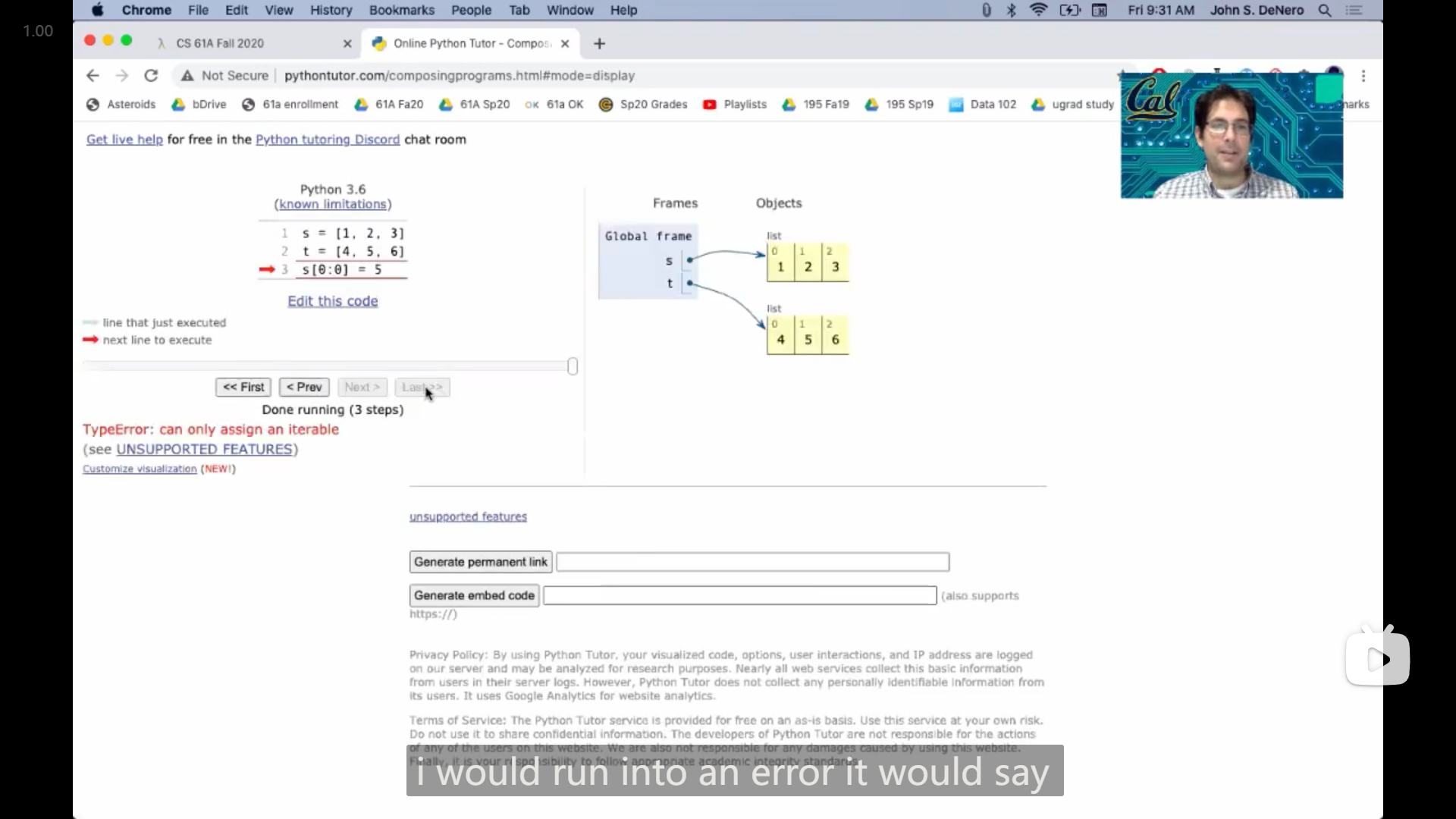Image resolution: width=1456 pixels, height=819 pixels.
Task: Open Chrome three-dot menu
Action: (1363, 76)
